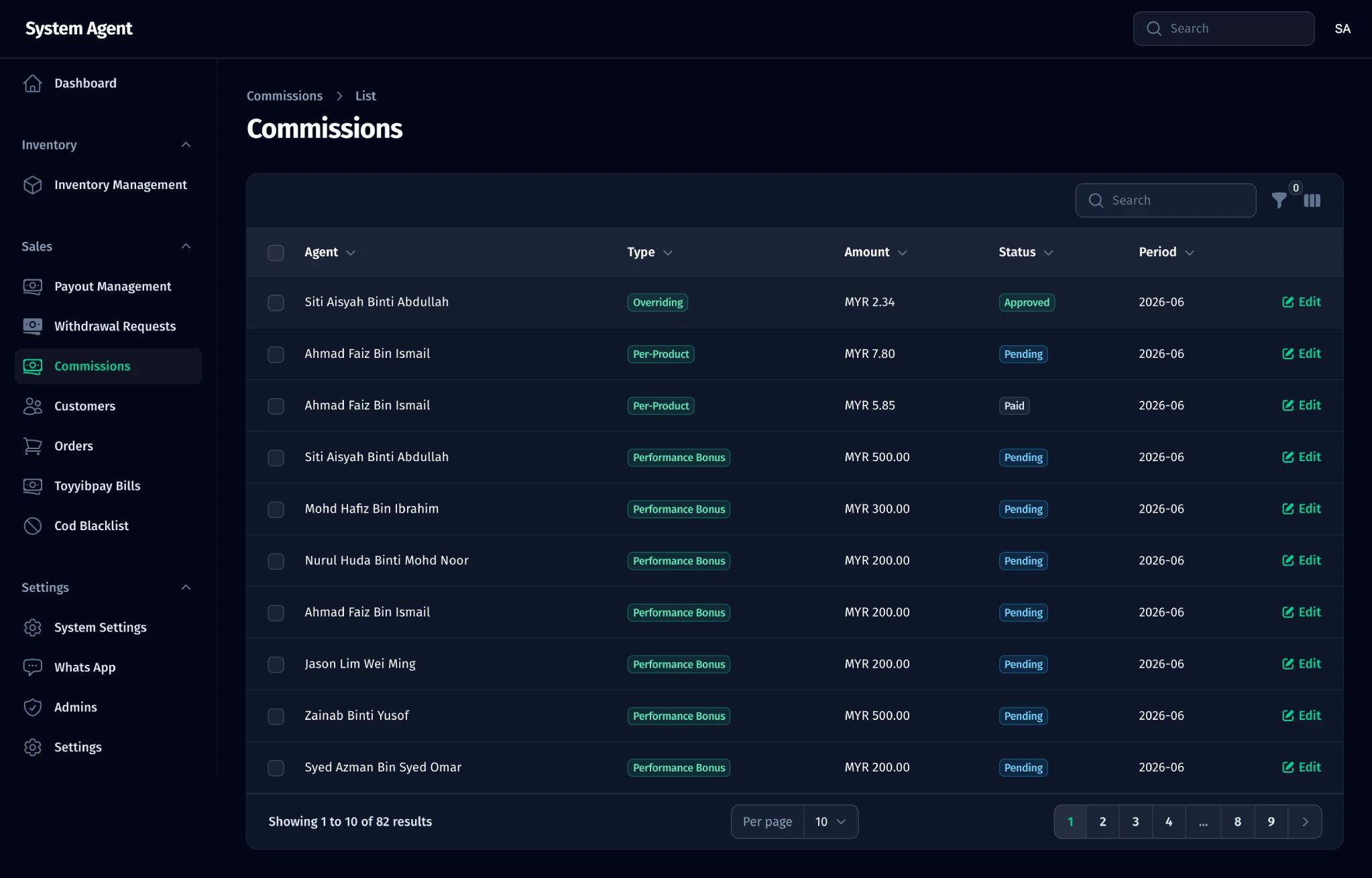Open Commissions in the sidebar menu

pos(108,366)
